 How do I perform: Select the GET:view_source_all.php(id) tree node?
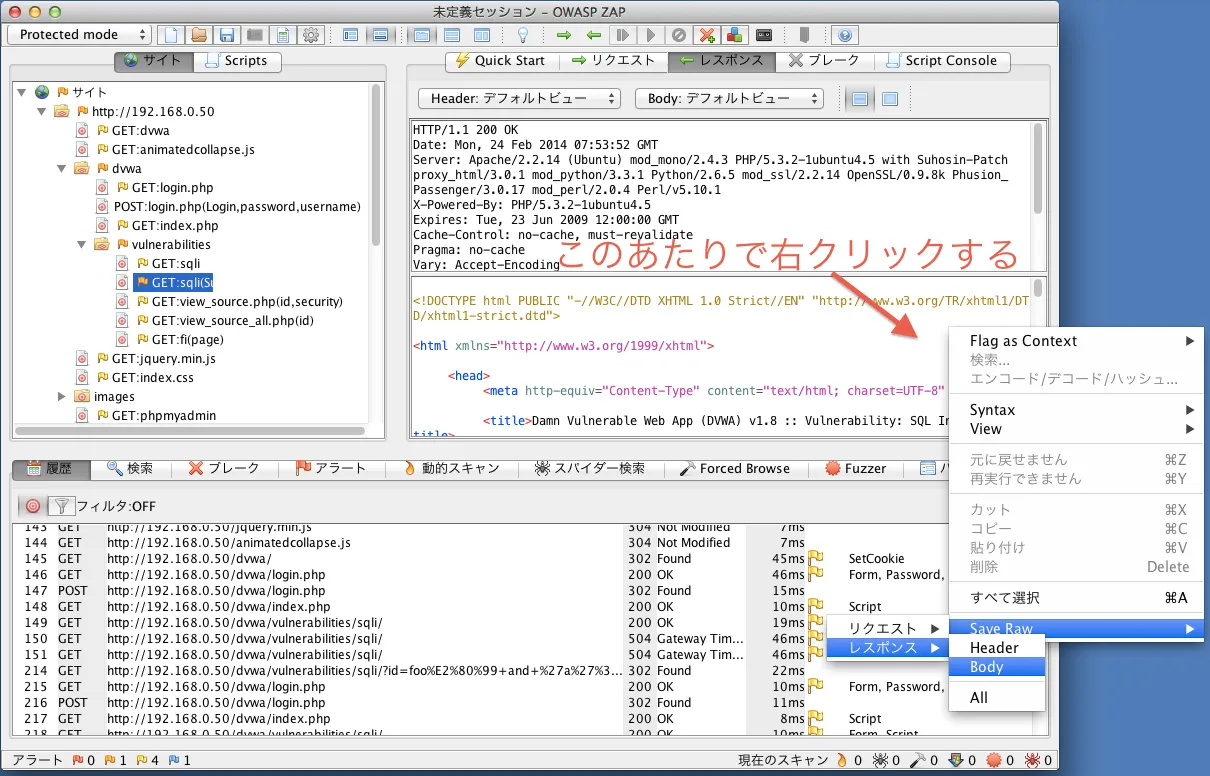(x=232, y=321)
